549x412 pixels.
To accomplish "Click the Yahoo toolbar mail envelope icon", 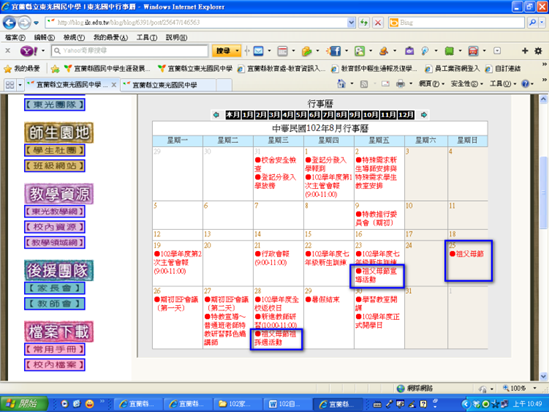I will point(258,51).
